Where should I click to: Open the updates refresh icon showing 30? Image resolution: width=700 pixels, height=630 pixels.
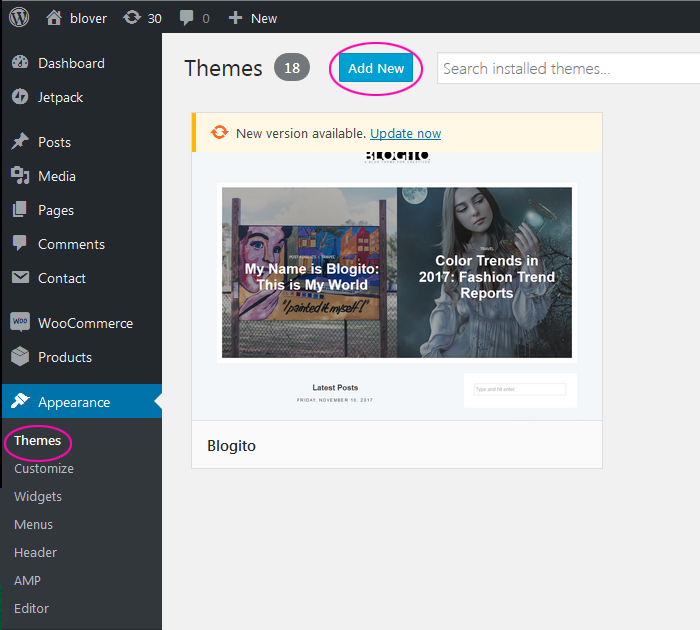(132, 18)
